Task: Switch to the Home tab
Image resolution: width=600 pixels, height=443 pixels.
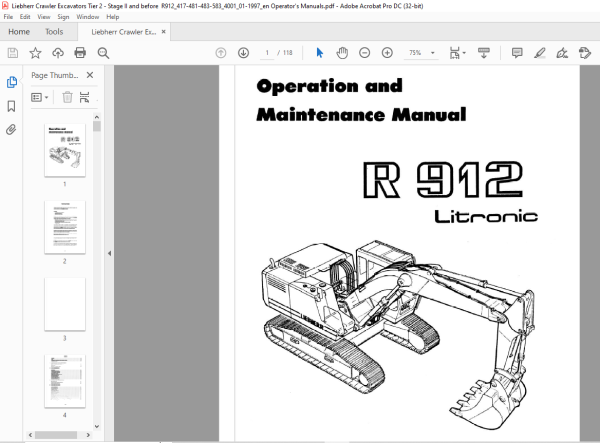Action: (x=19, y=32)
